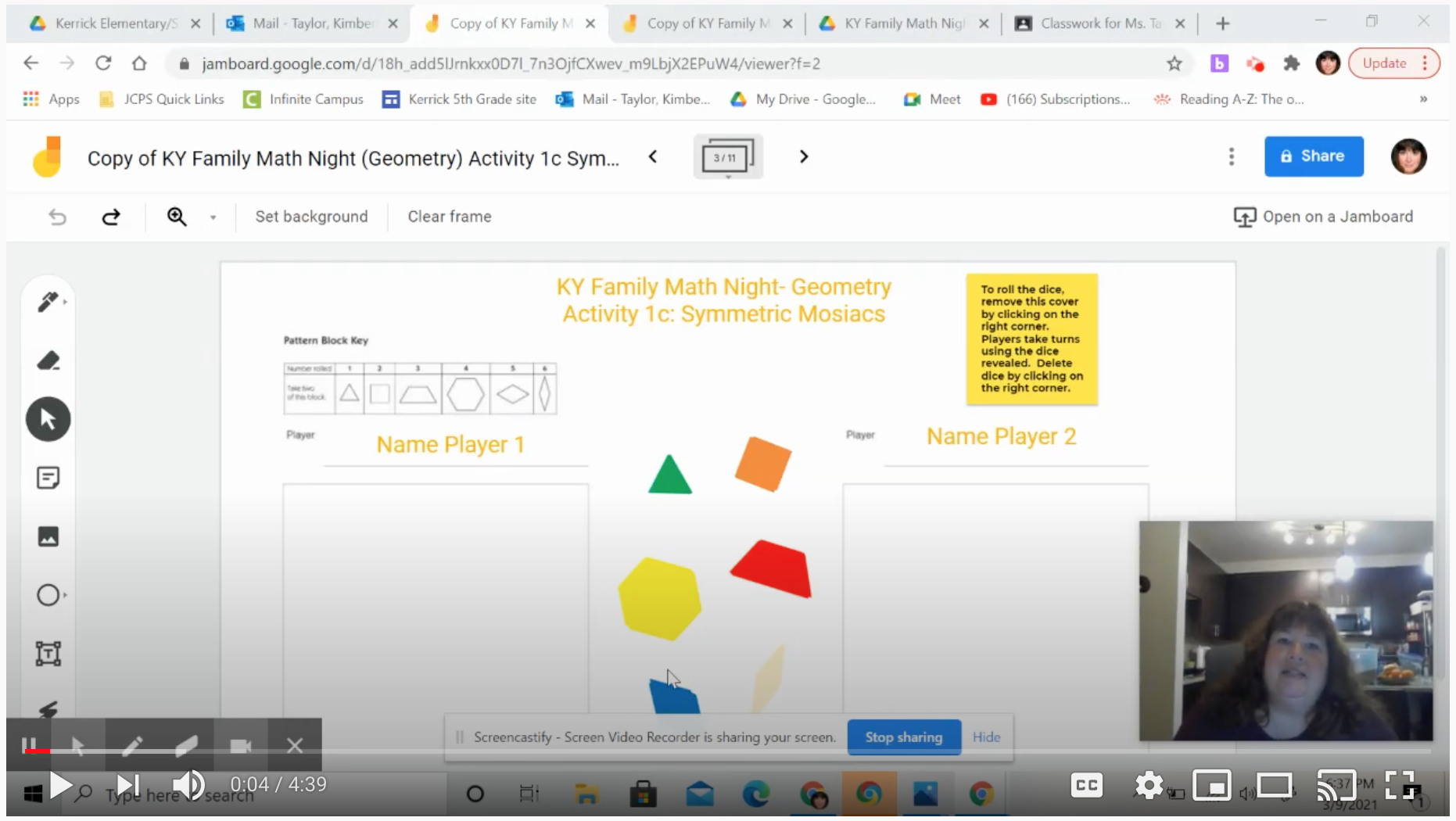Screen dimensions: 1456x821
Task: Click the yellow dice cover sticky note
Action: pos(1032,339)
